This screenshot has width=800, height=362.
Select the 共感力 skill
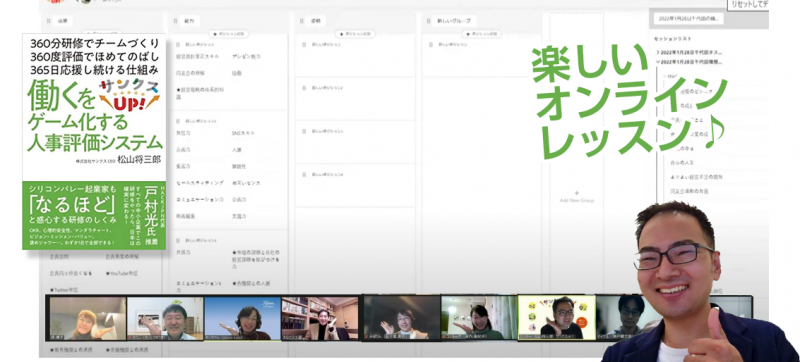[183, 252]
